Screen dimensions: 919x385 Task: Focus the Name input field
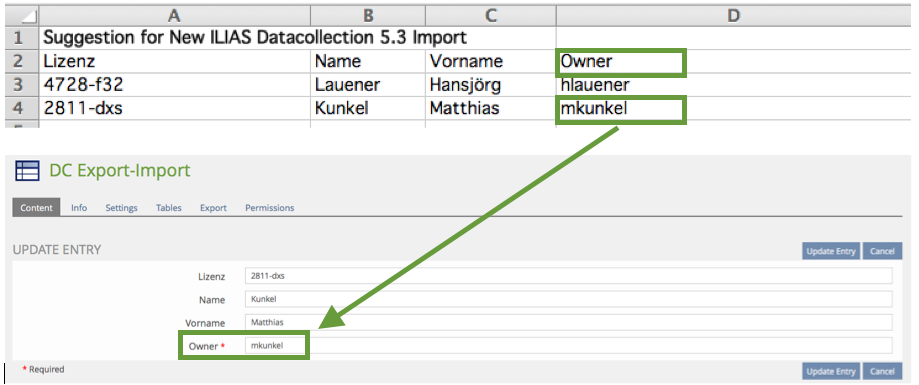(569, 299)
